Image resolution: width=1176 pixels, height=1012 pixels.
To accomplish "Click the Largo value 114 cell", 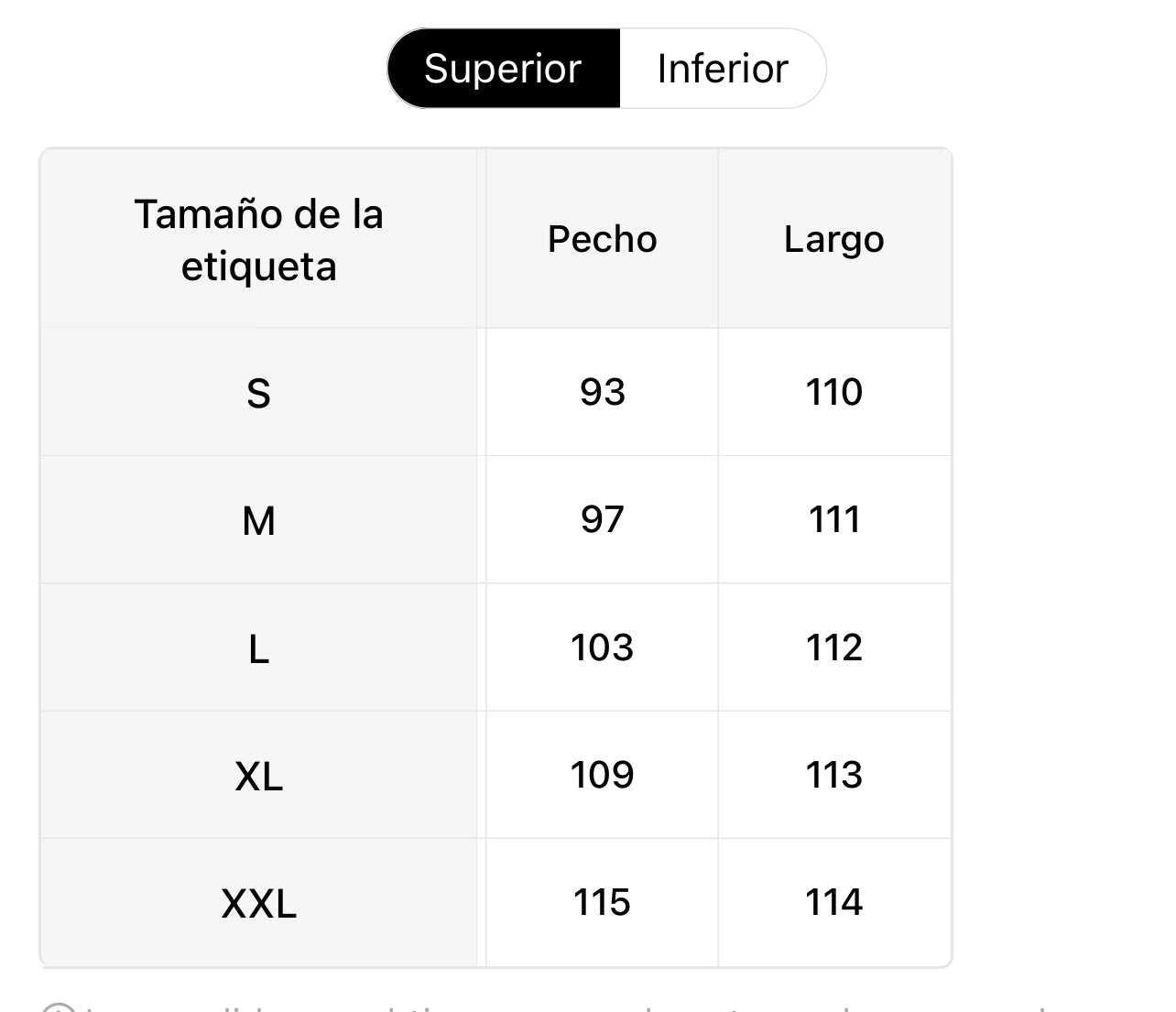I will pos(833,902).
